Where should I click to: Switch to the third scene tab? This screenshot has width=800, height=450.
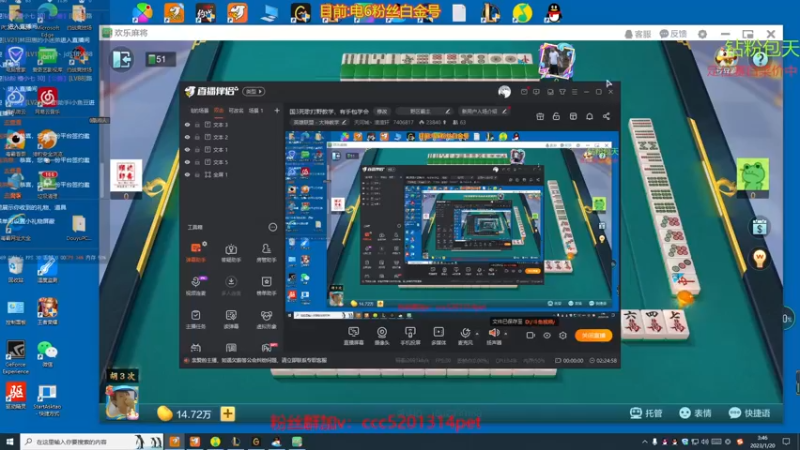[236, 110]
